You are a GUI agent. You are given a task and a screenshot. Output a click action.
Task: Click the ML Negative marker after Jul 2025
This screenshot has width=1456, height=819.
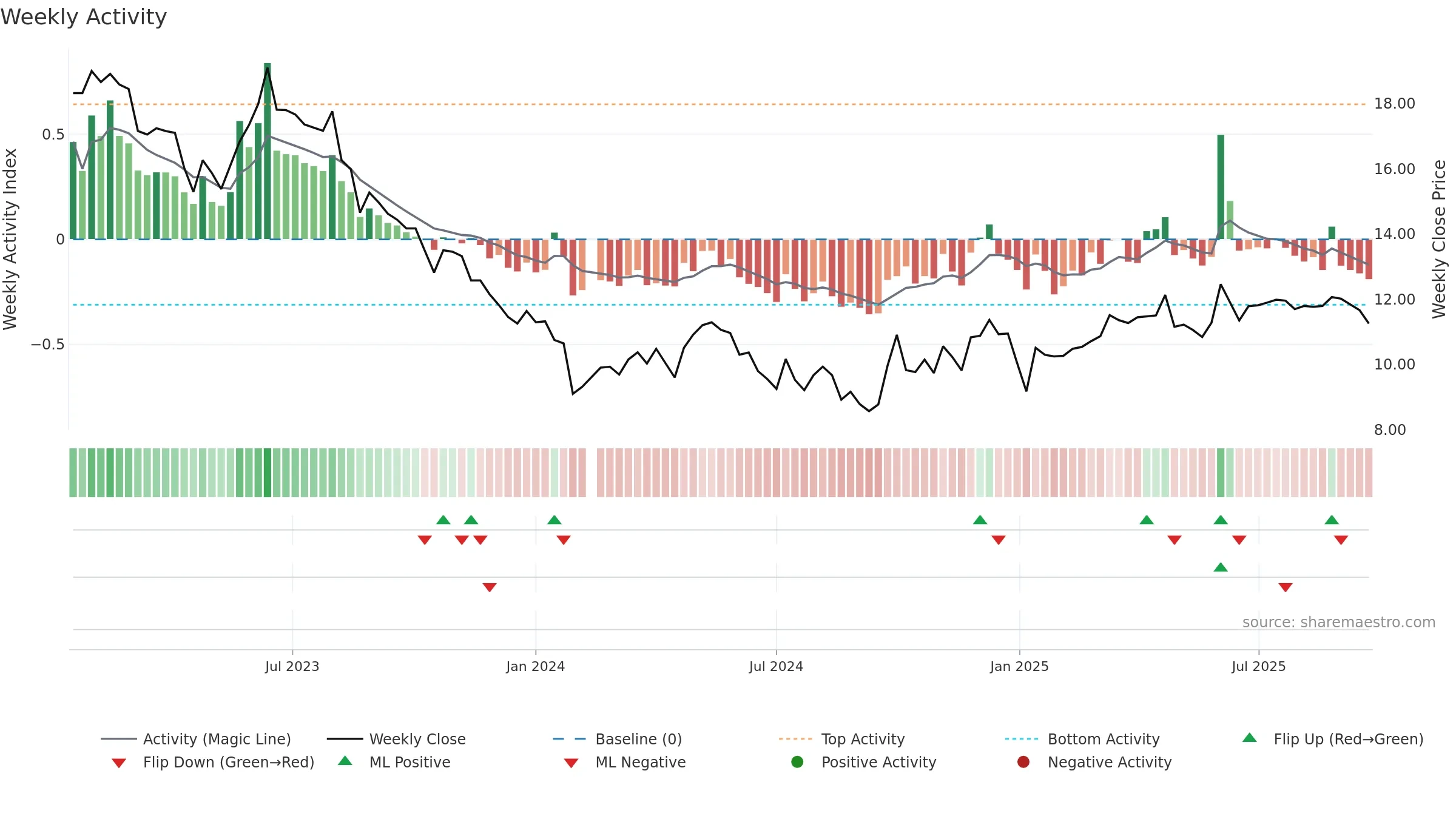click(1286, 587)
